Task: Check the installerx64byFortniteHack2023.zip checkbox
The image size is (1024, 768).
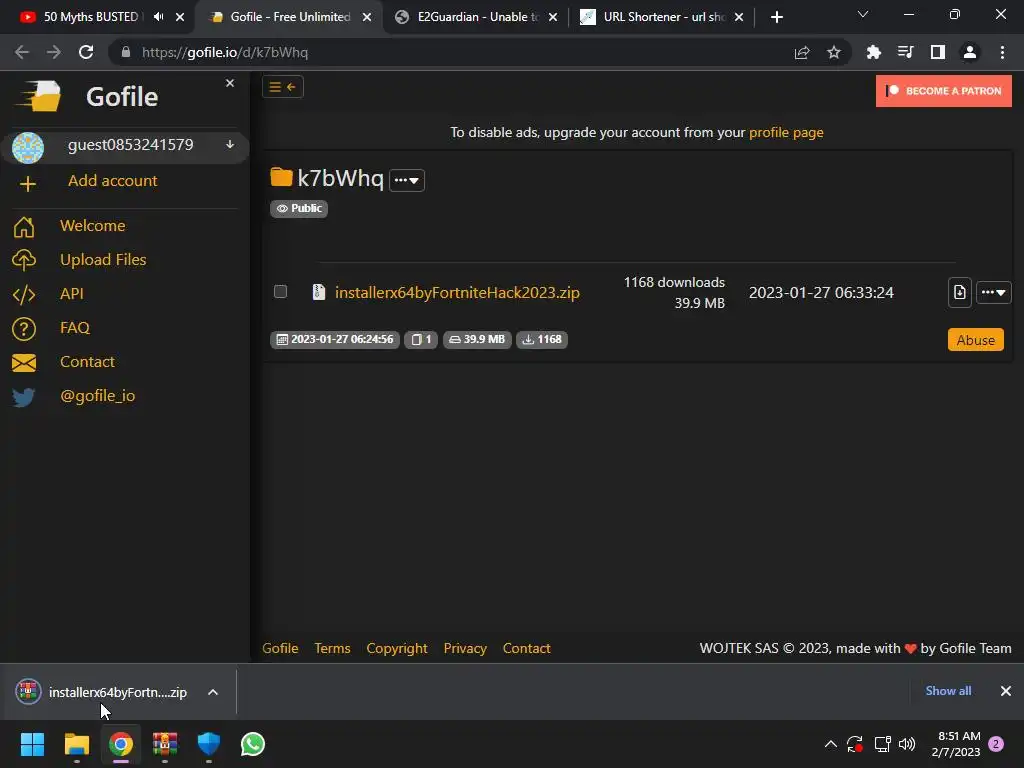Action: [x=280, y=291]
